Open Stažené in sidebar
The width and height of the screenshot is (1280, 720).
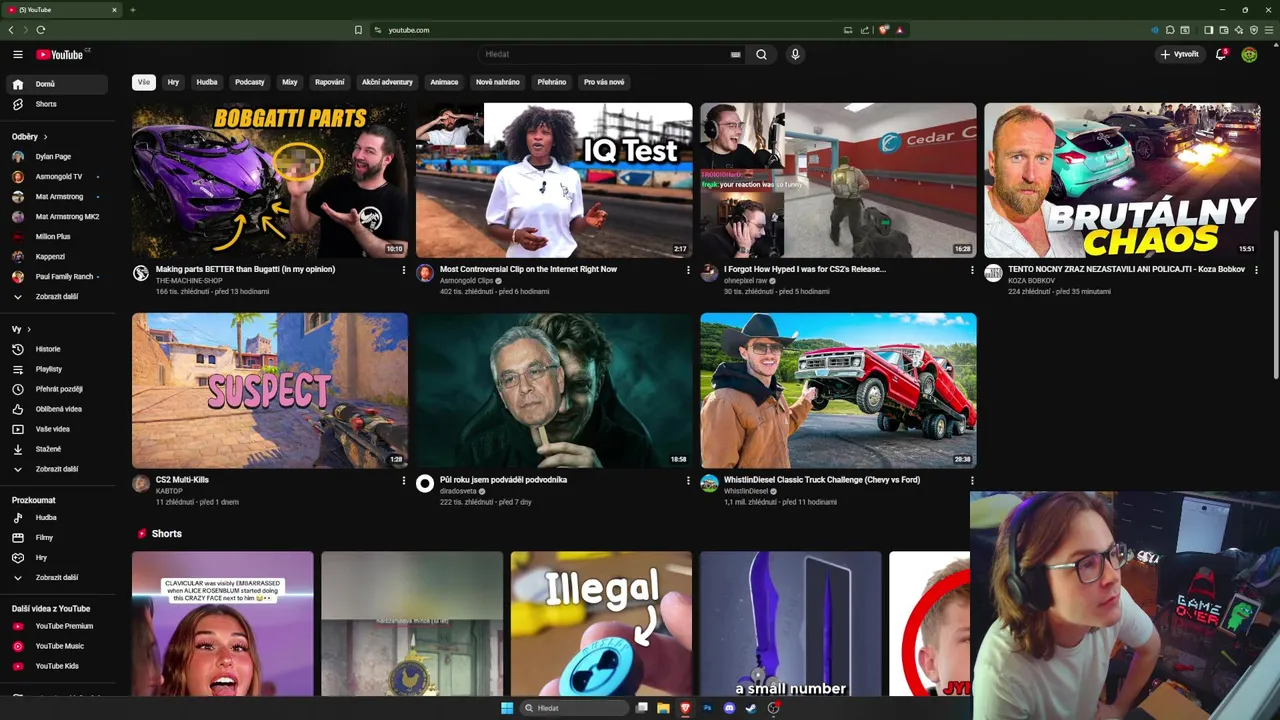tap(56, 449)
